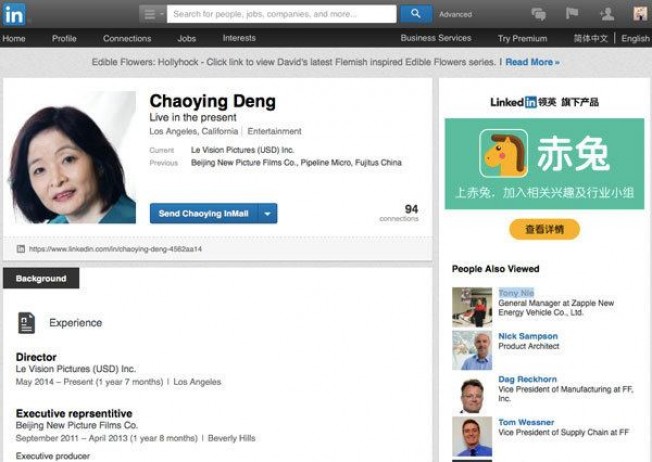Image resolution: width=652 pixels, height=462 pixels.
Task: Open the add connections icon
Action: [607, 14]
